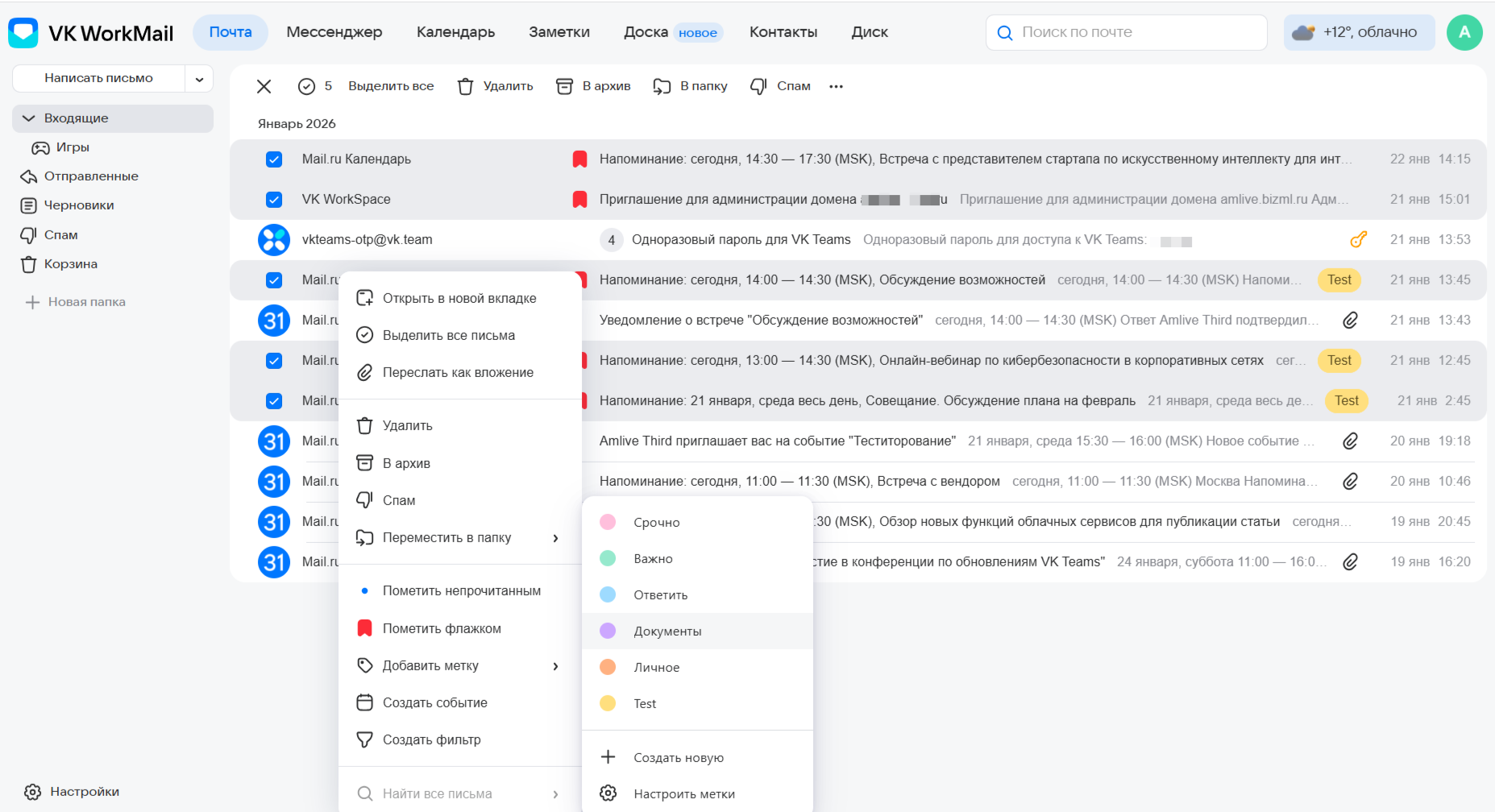Image resolution: width=1495 pixels, height=812 pixels.
Task: Select the email dated 20 янв 19:18 via avatar
Action: click(x=274, y=441)
